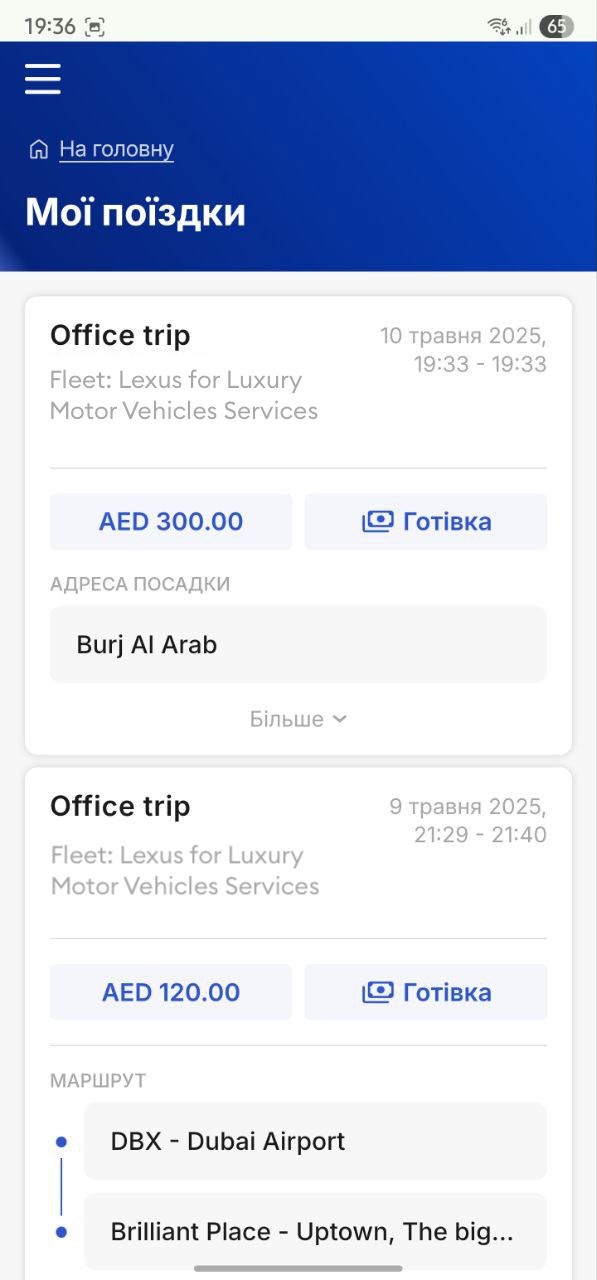Tap the cash icon on the AED 120.00 trip
Screen dimensions: 597x1280
pyautogui.click(x=378, y=992)
